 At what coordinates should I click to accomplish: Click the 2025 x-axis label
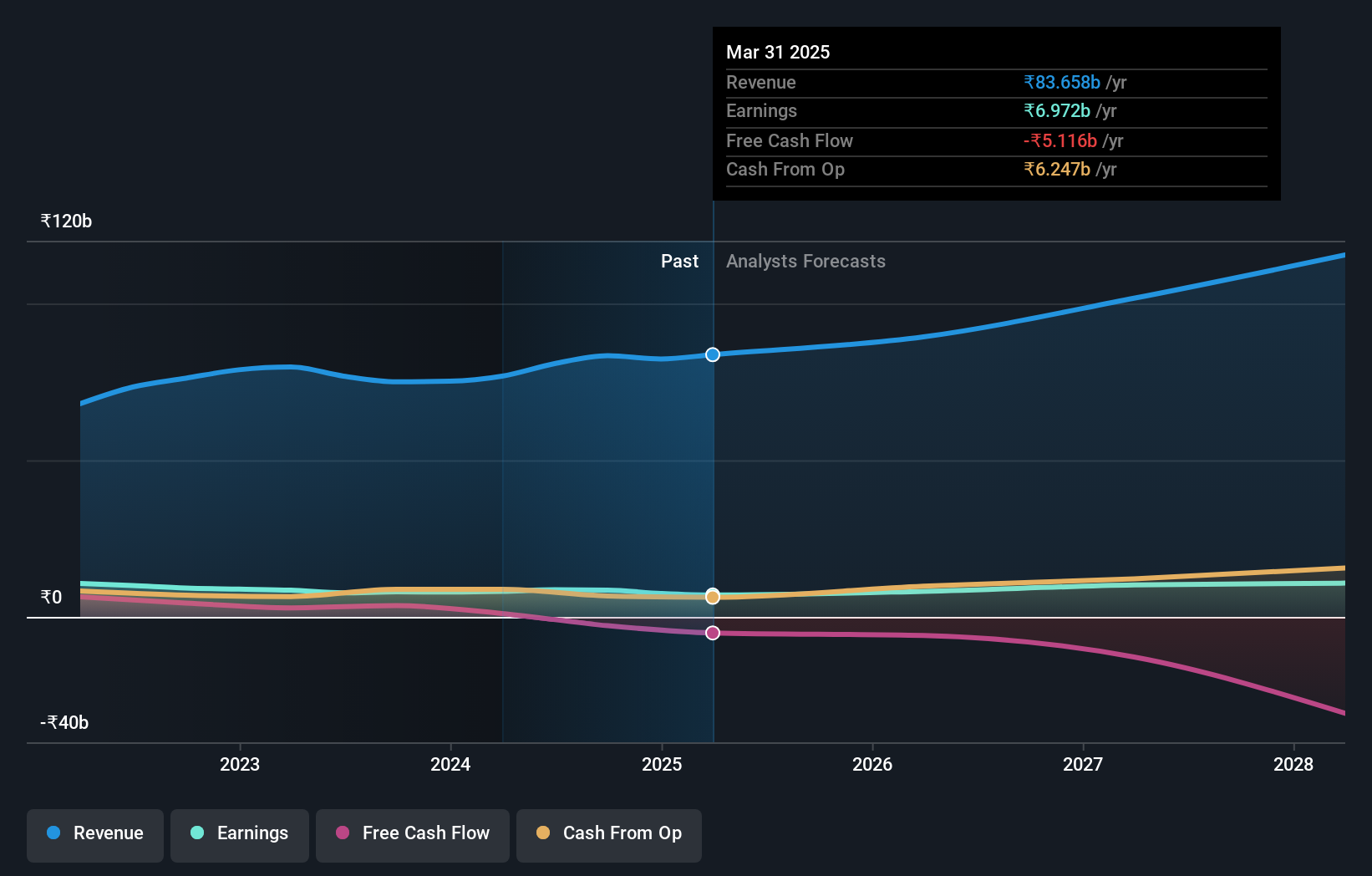(662, 764)
